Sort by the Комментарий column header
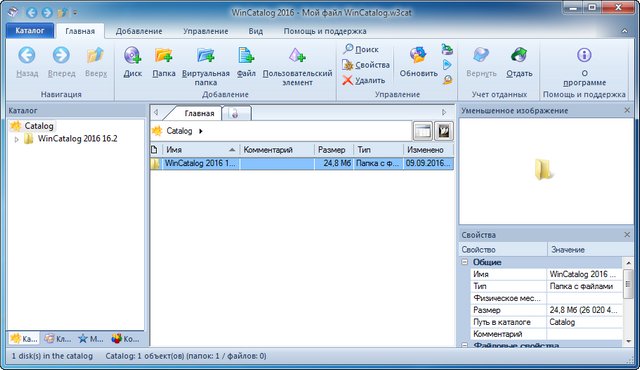This screenshot has width=640, height=370. point(277,150)
